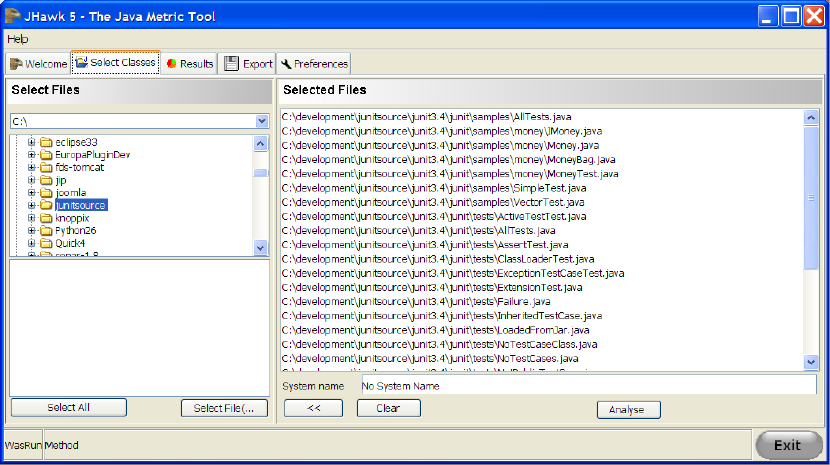
Task: Select the SimpleTest.java file entry
Action: click(x=434, y=188)
